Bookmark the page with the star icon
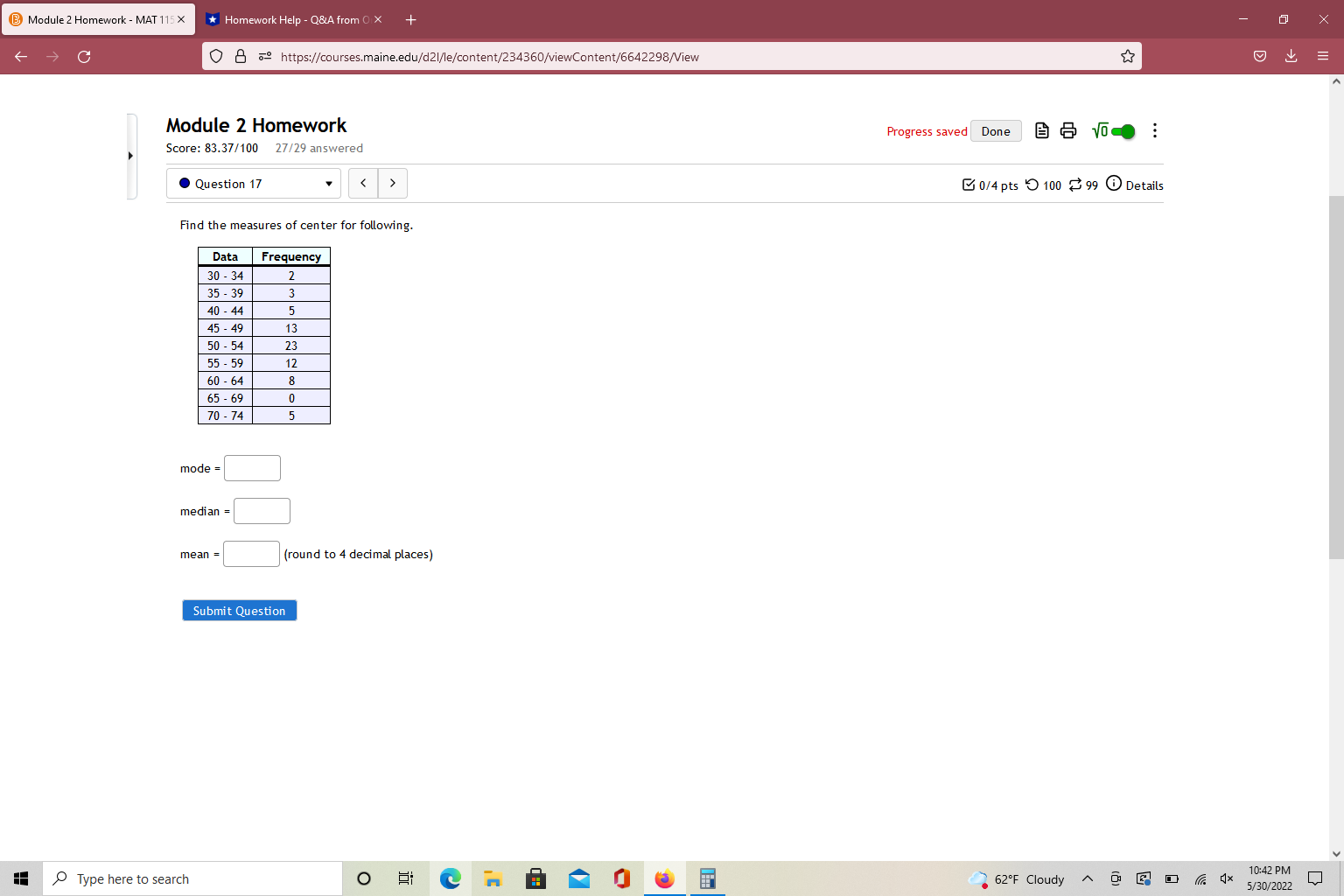The image size is (1344, 896). [1127, 56]
